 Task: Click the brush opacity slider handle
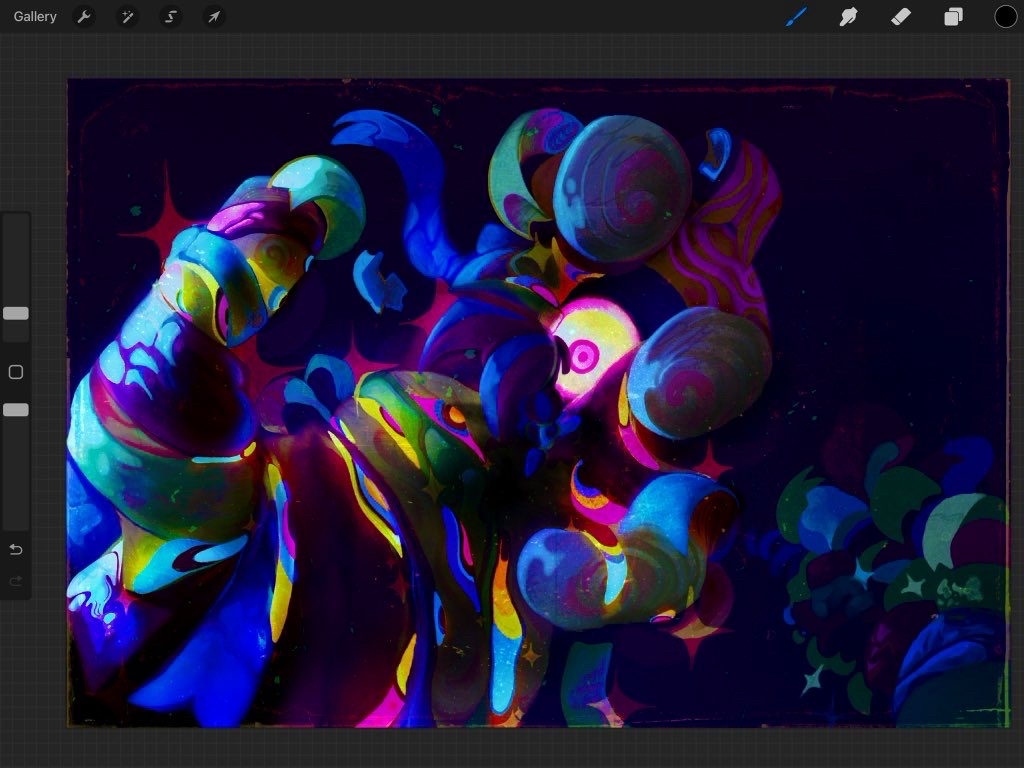[x=16, y=410]
